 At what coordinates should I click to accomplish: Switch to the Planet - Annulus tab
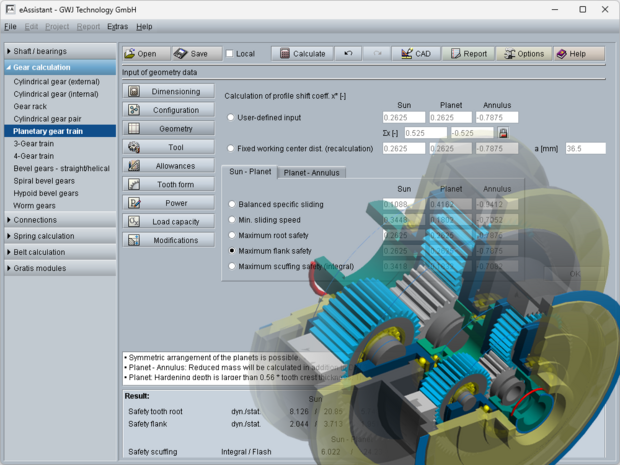pyautogui.click(x=312, y=172)
